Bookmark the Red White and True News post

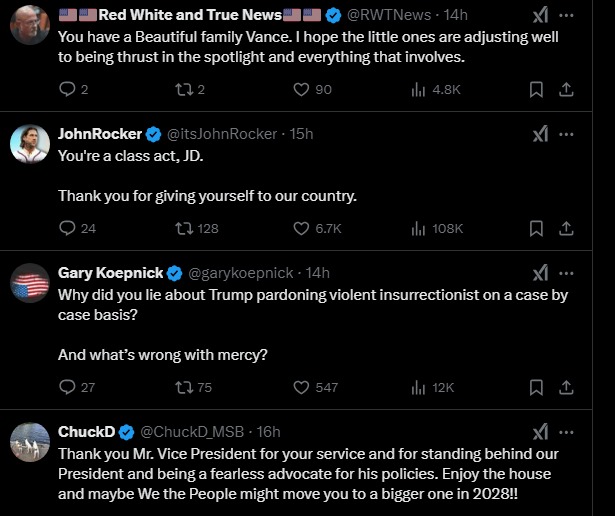[536, 89]
